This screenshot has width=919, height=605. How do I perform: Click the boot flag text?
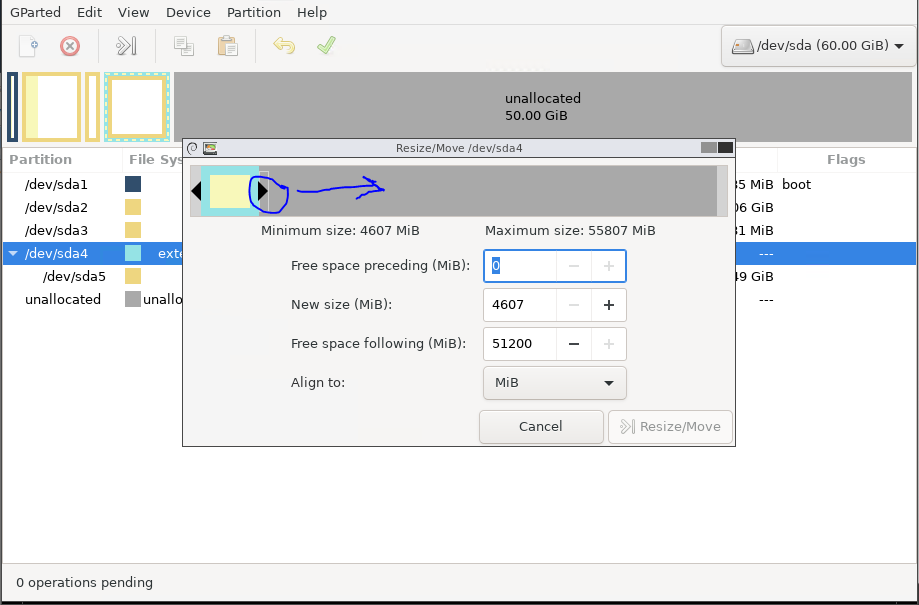[x=797, y=185]
